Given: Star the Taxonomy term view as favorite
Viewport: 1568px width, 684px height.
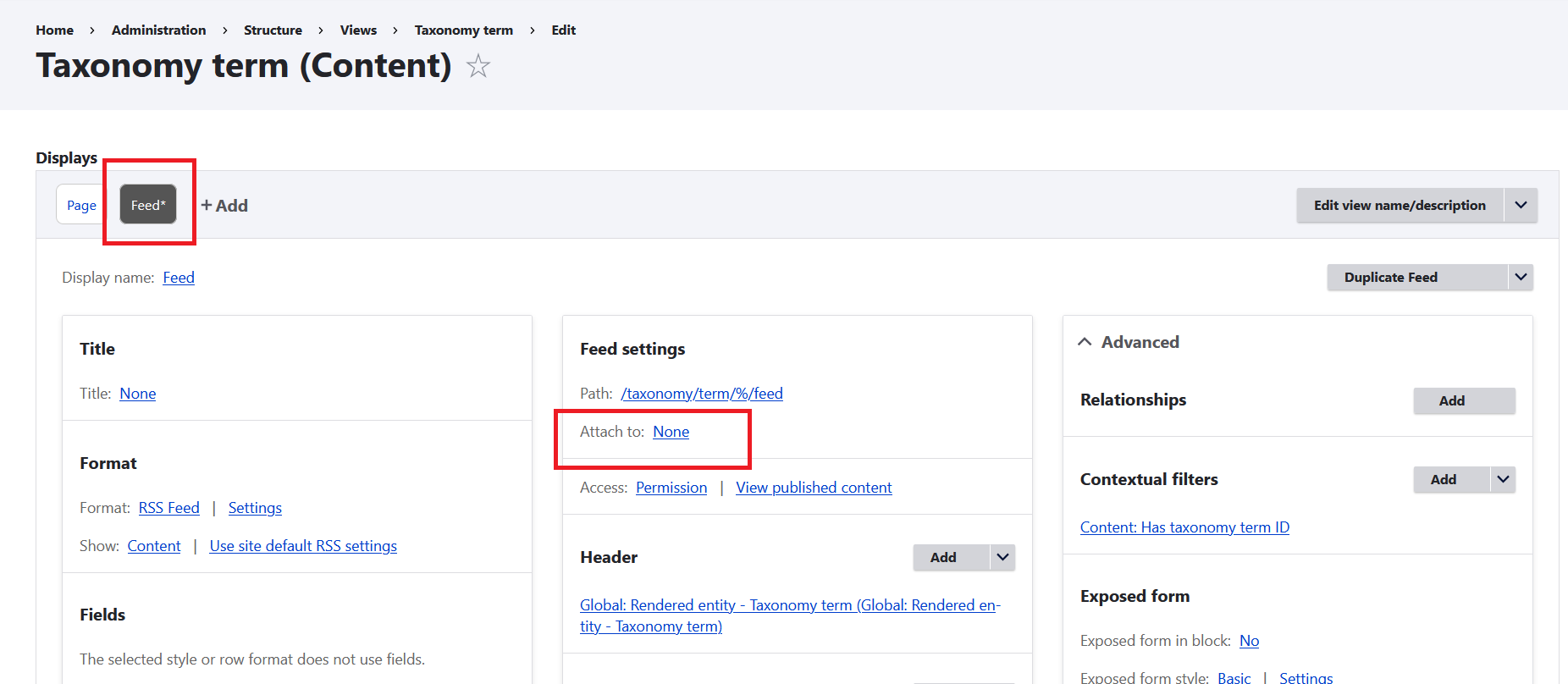Looking at the screenshot, I should [x=478, y=66].
